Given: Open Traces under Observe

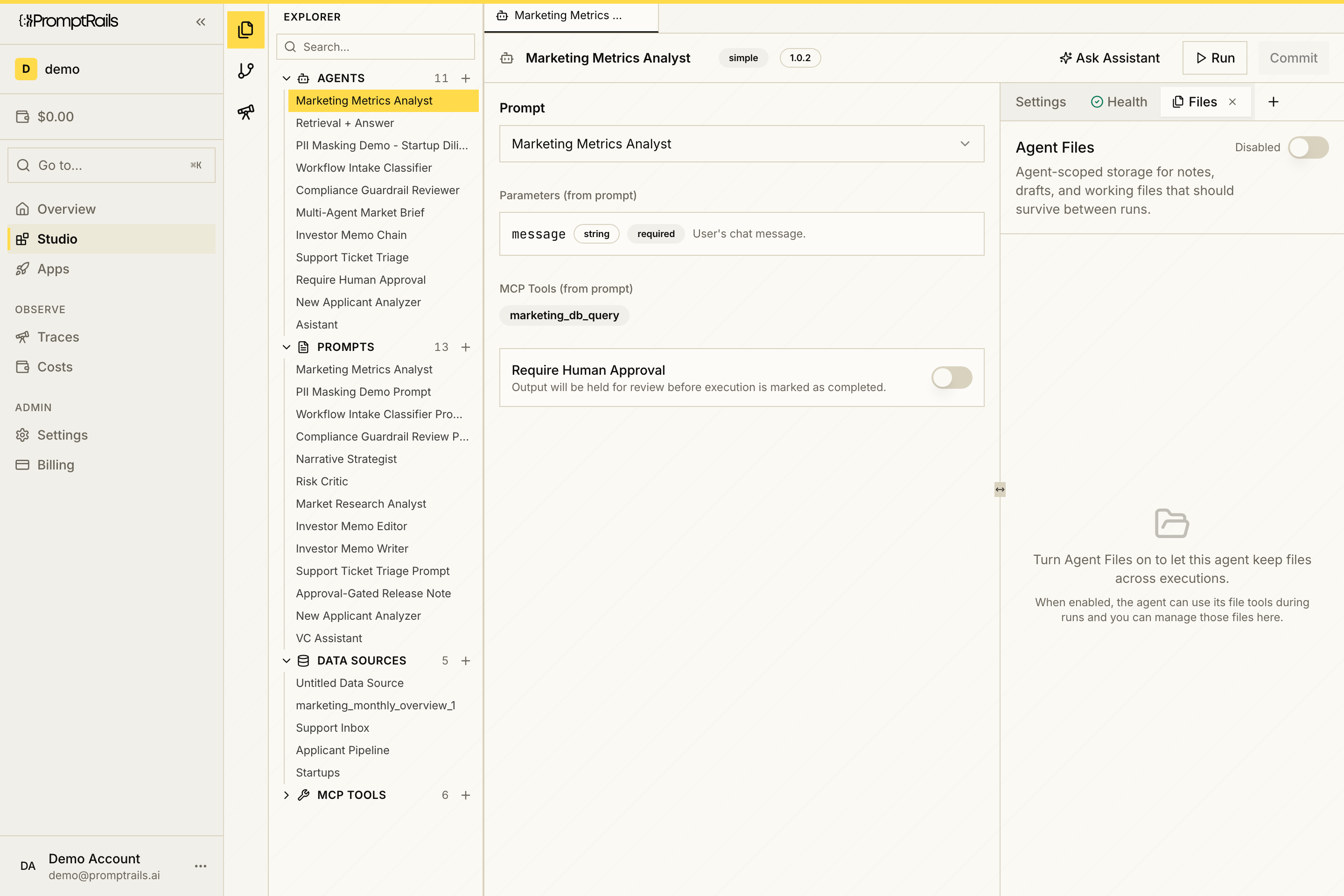Looking at the screenshot, I should click(x=112, y=337).
